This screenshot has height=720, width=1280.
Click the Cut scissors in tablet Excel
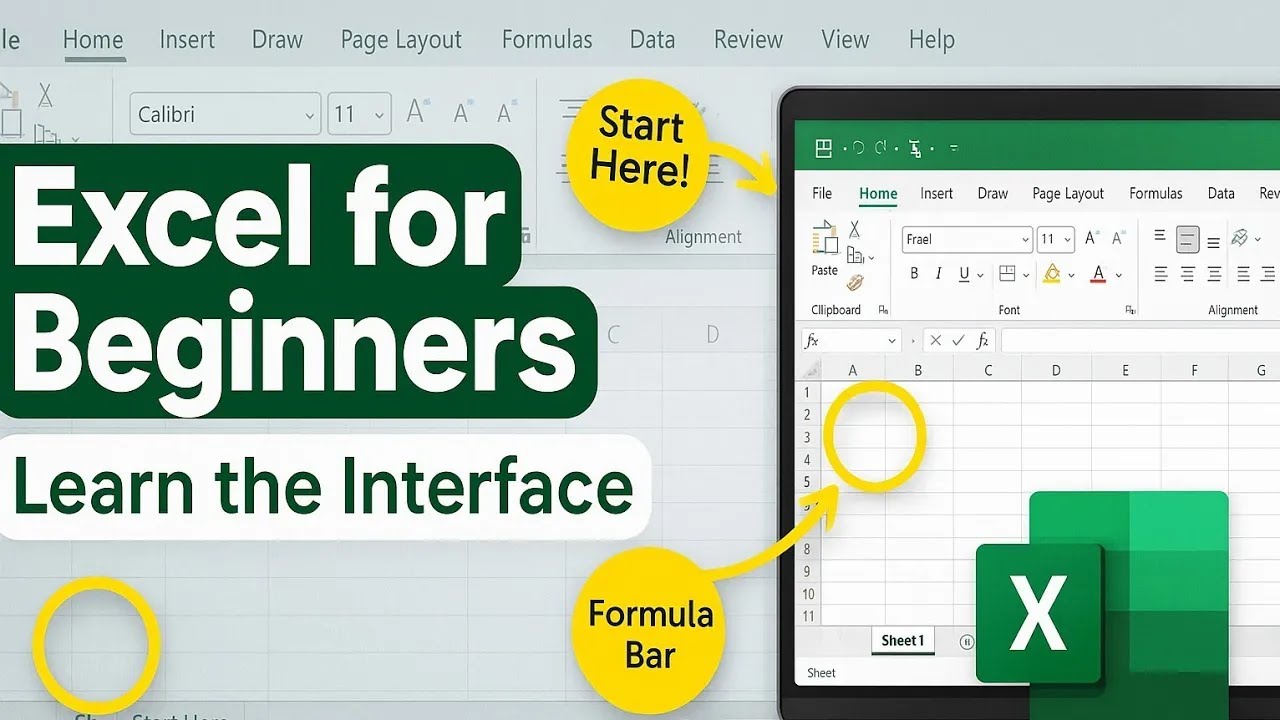click(854, 230)
